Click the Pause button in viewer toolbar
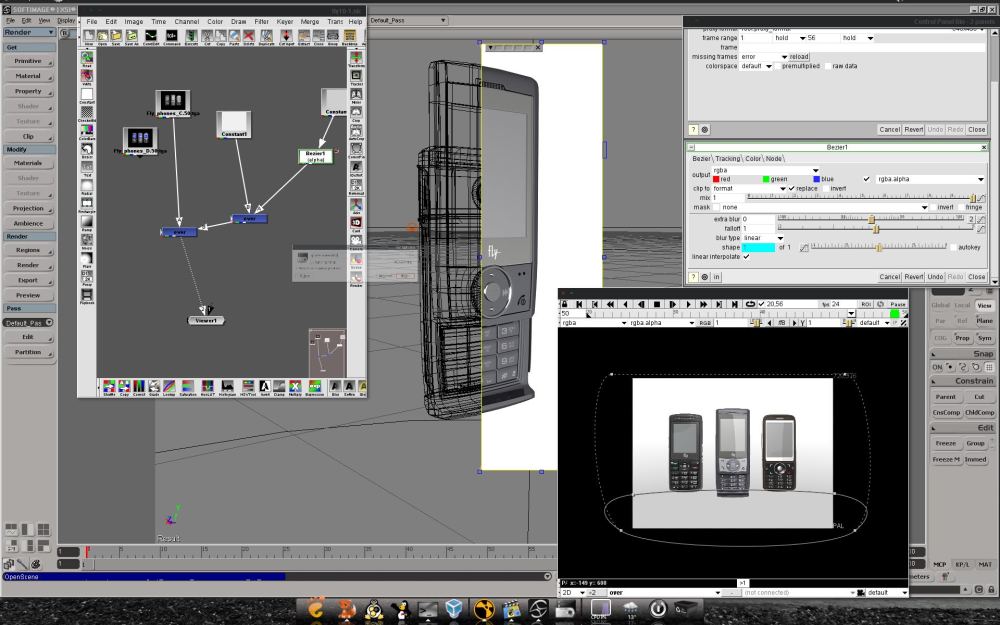 coord(898,304)
